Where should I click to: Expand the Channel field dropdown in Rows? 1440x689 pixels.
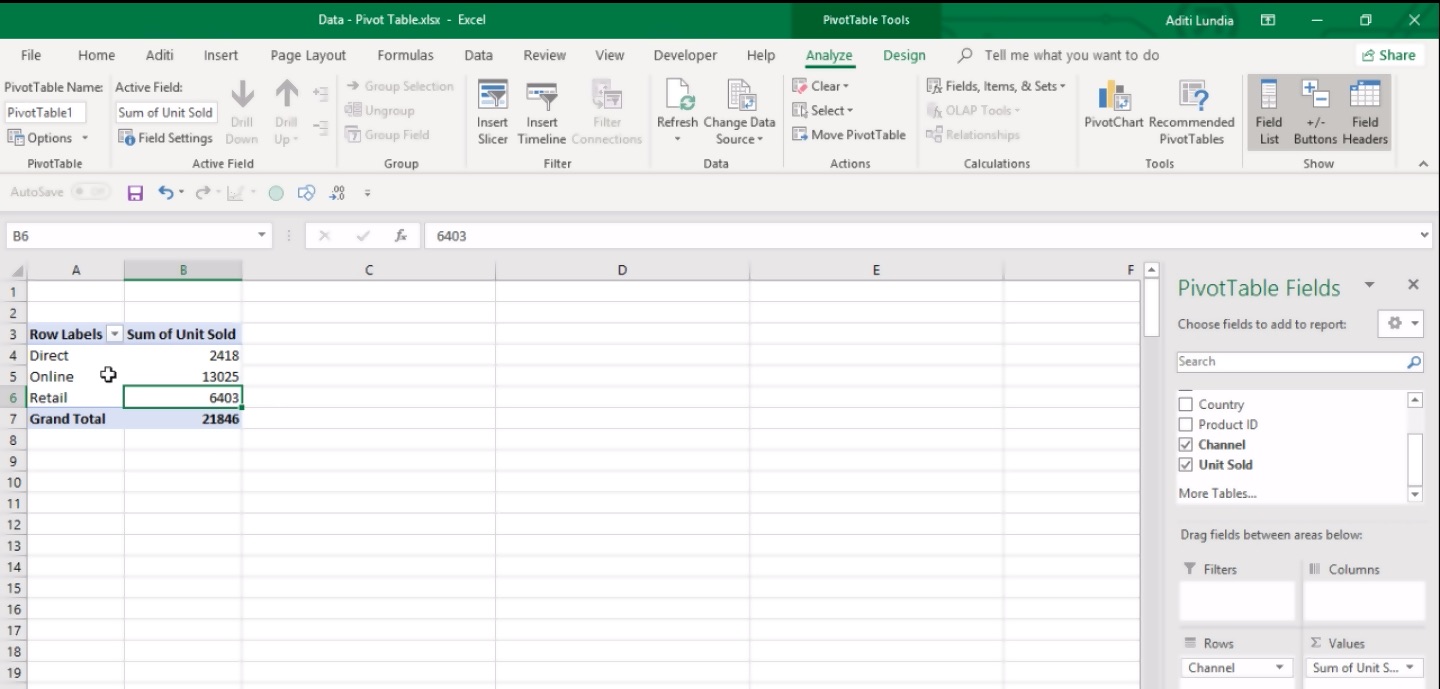pyautogui.click(x=1279, y=668)
